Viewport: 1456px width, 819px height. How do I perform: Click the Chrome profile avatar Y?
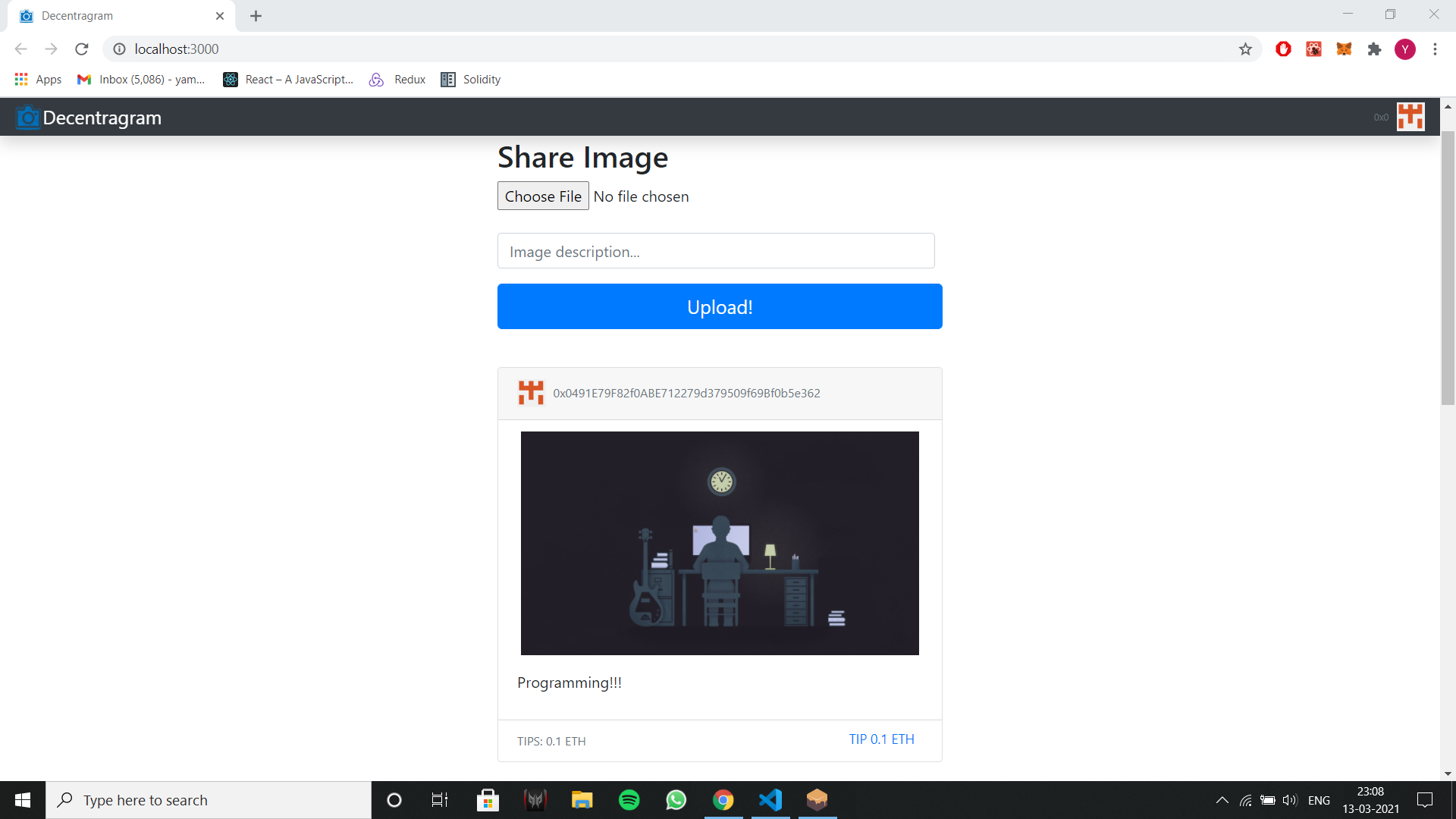[1405, 49]
